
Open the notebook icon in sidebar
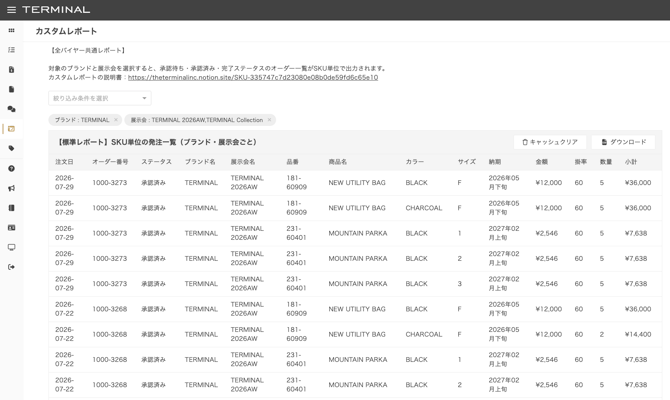coord(12,208)
